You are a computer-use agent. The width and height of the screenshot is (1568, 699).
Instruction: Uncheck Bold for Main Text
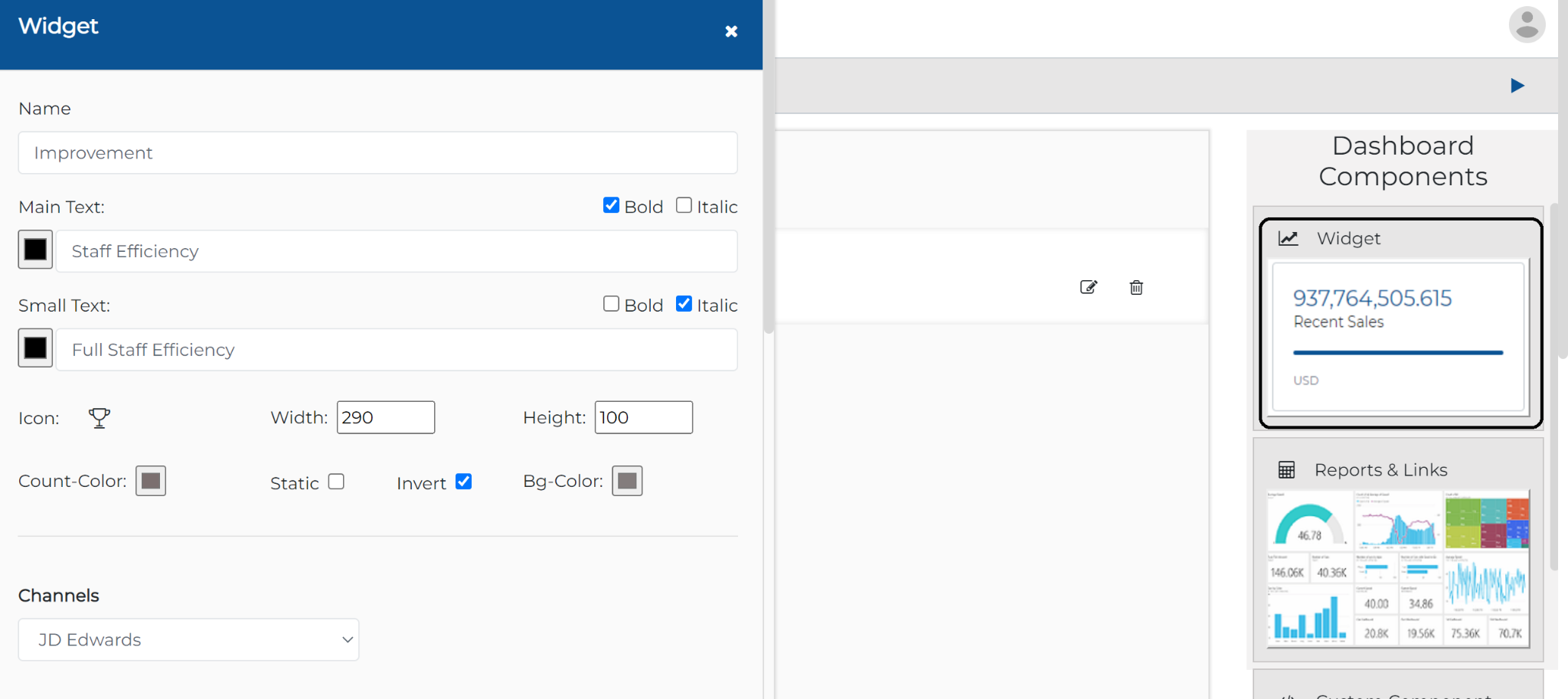(x=611, y=205)
